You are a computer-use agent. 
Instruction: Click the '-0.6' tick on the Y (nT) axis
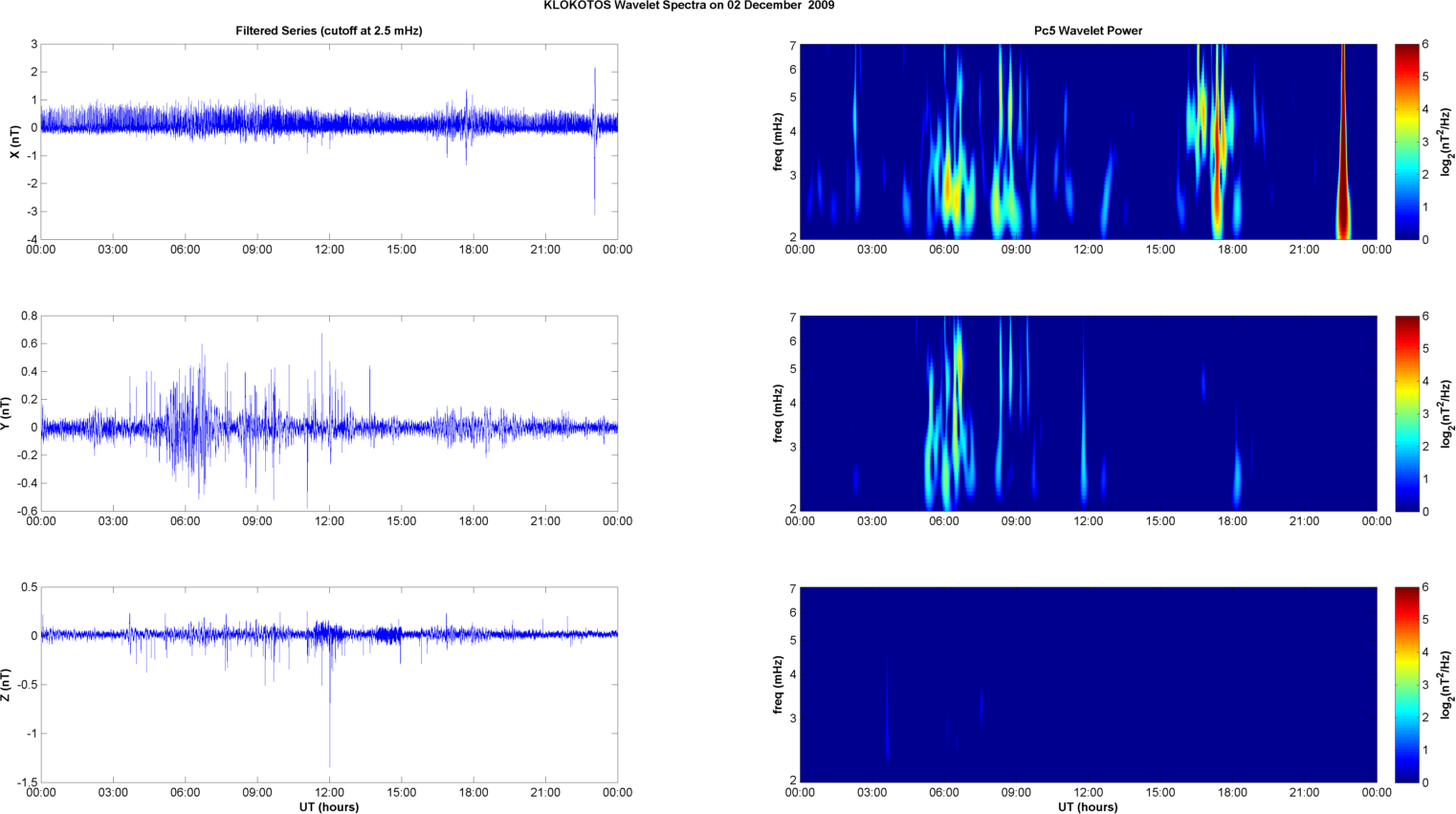[27, 511]
